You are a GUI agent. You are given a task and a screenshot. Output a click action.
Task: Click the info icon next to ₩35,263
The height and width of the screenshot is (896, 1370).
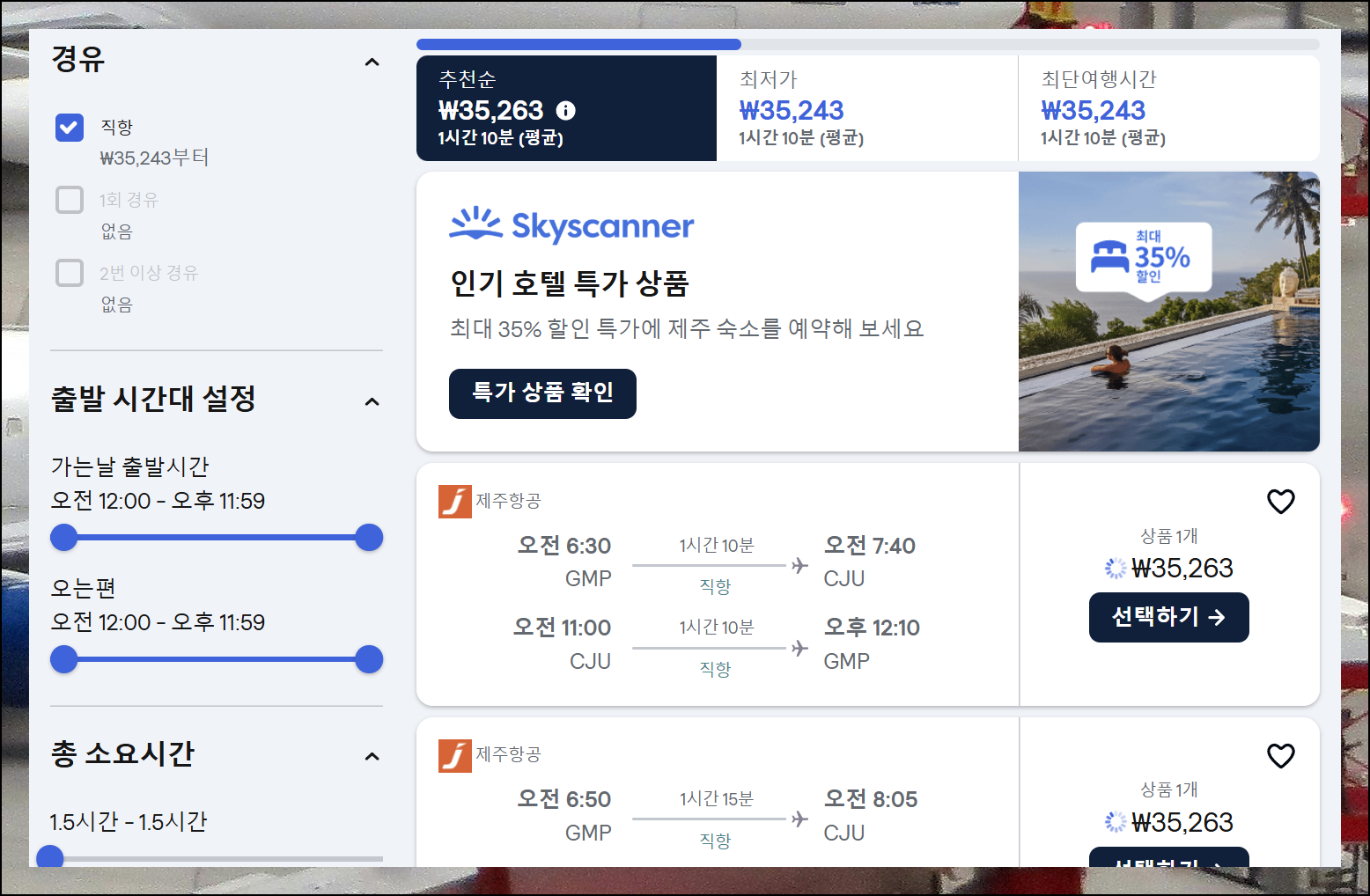(566, 111)
